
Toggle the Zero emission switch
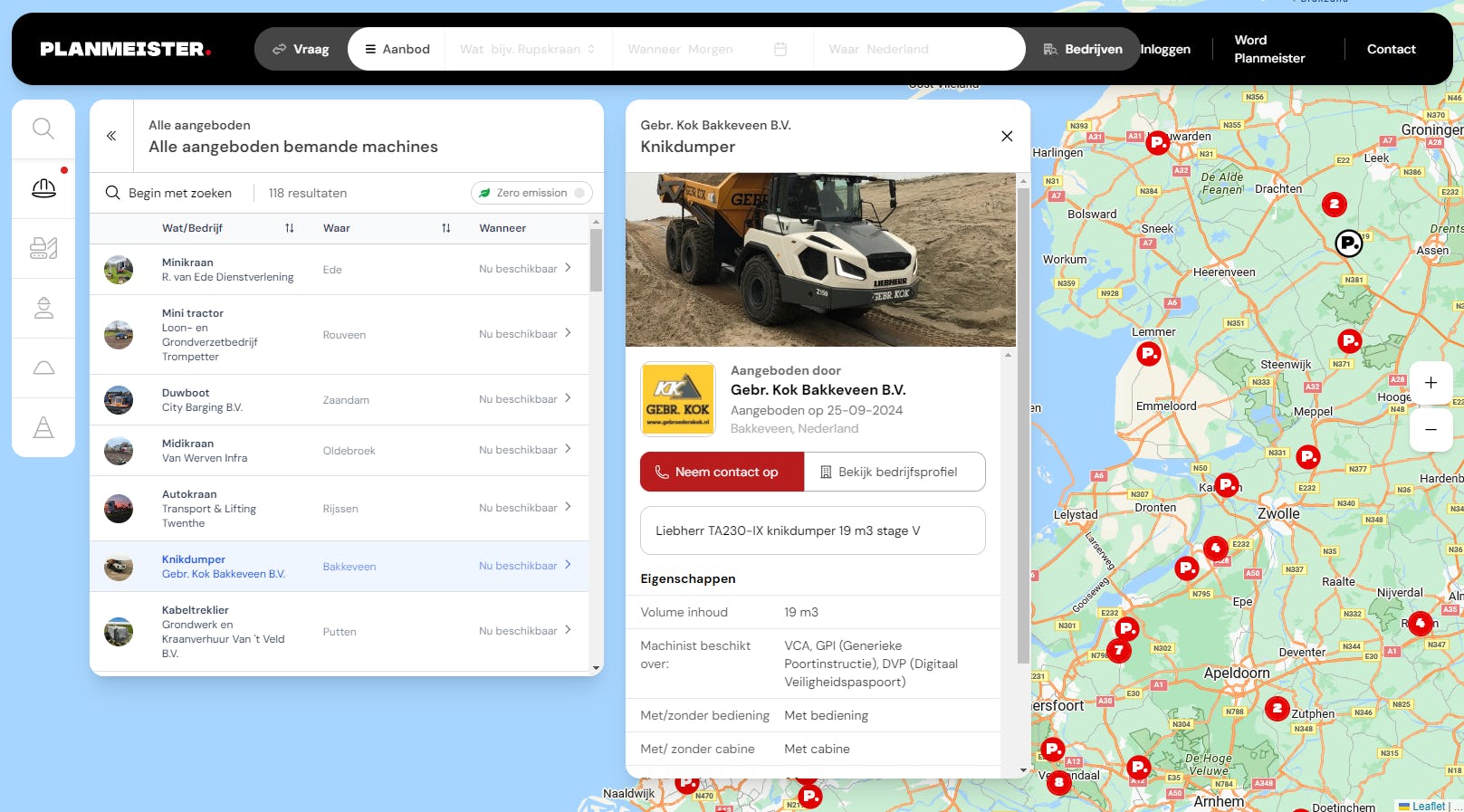[x=579, y=193]
